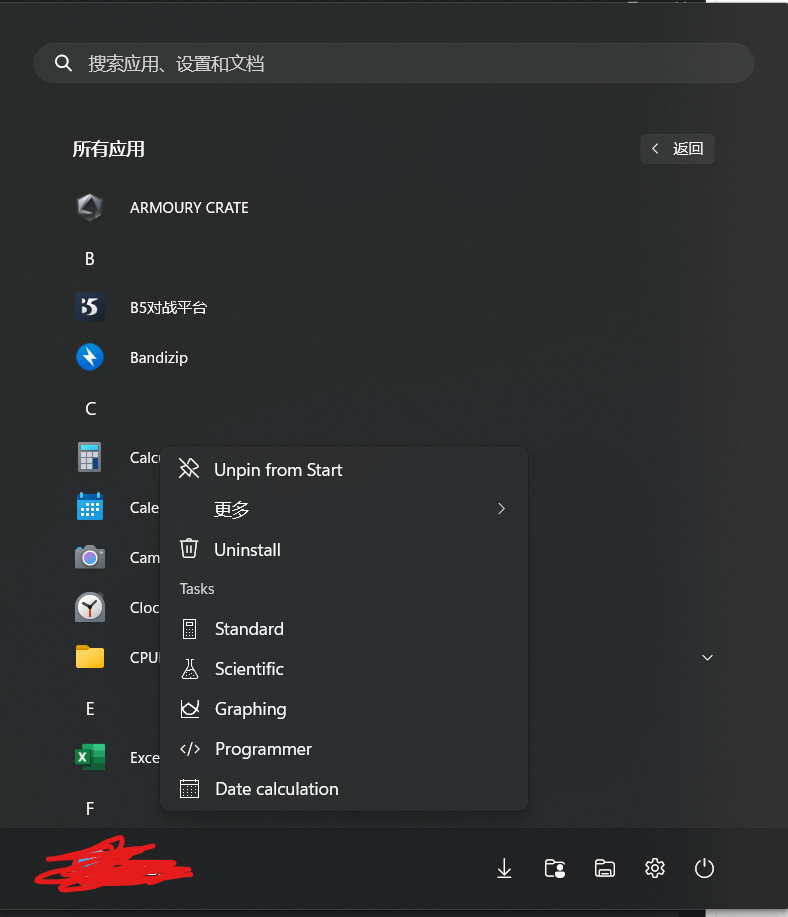This screenshot has width=788, height=917.
Task: Open the Excel app icon
Action: (90, 757)
